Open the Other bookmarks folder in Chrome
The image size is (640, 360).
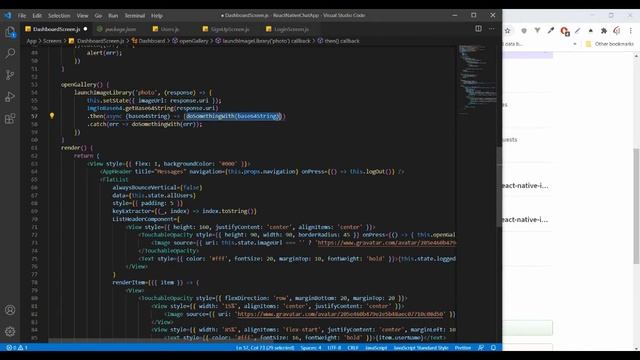click(609, 44)
